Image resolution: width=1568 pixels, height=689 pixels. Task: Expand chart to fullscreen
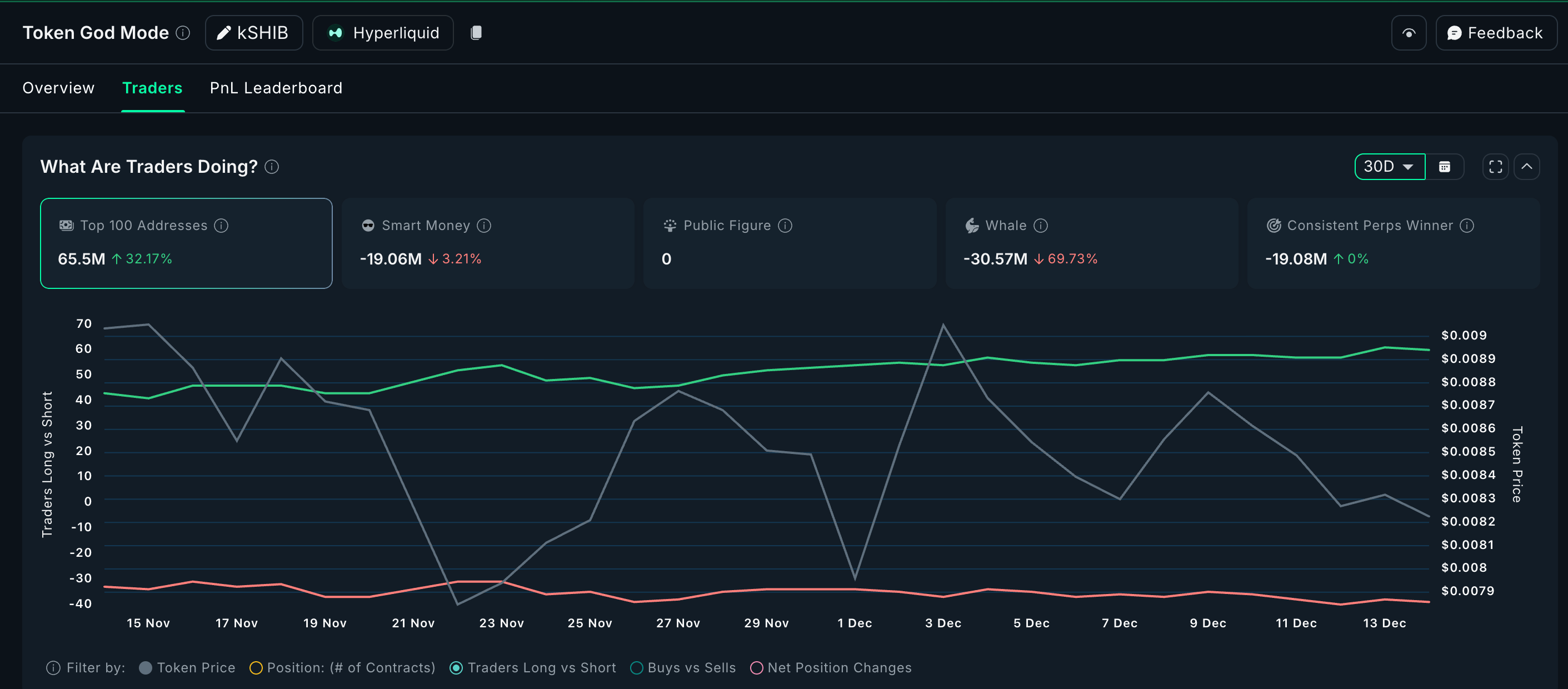coord(1495,167)
